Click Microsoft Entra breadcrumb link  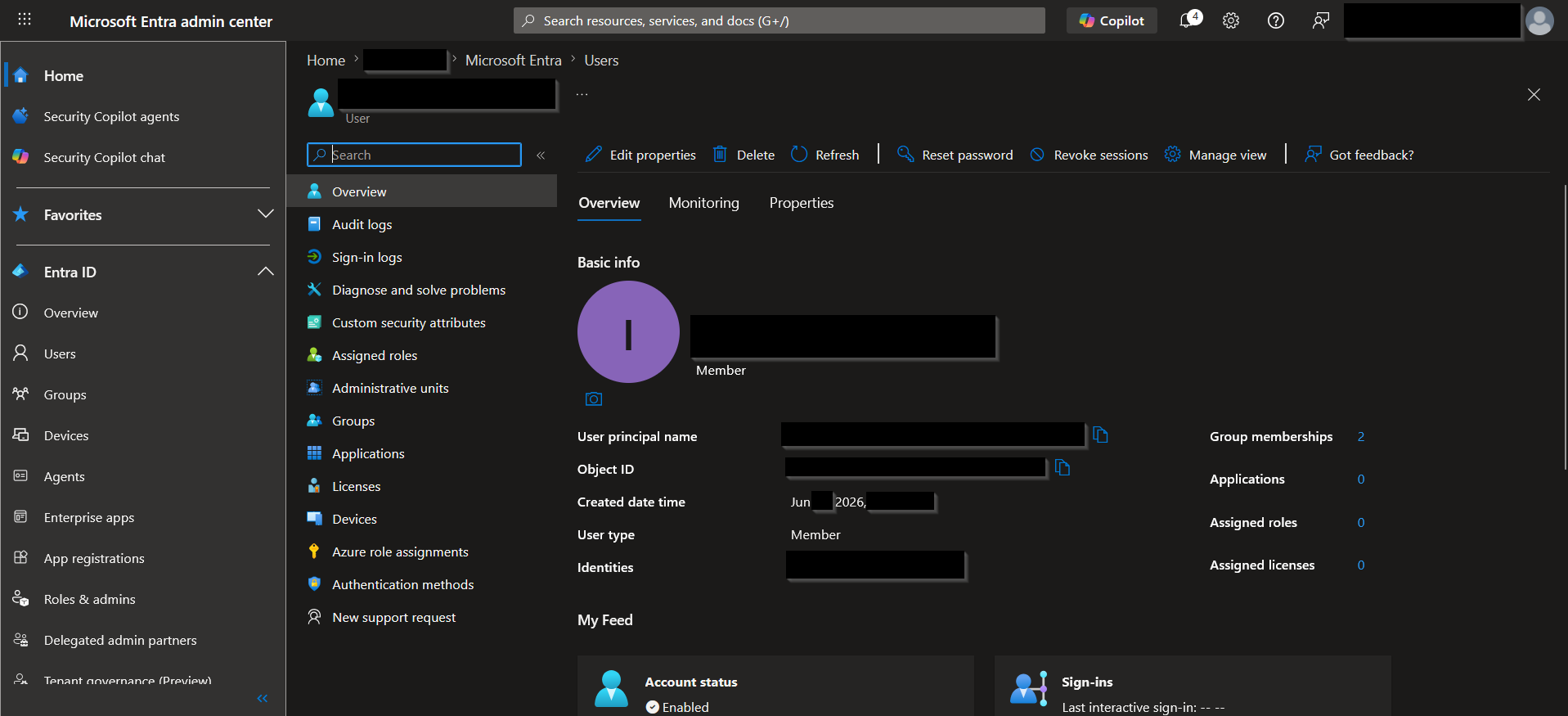513,60
